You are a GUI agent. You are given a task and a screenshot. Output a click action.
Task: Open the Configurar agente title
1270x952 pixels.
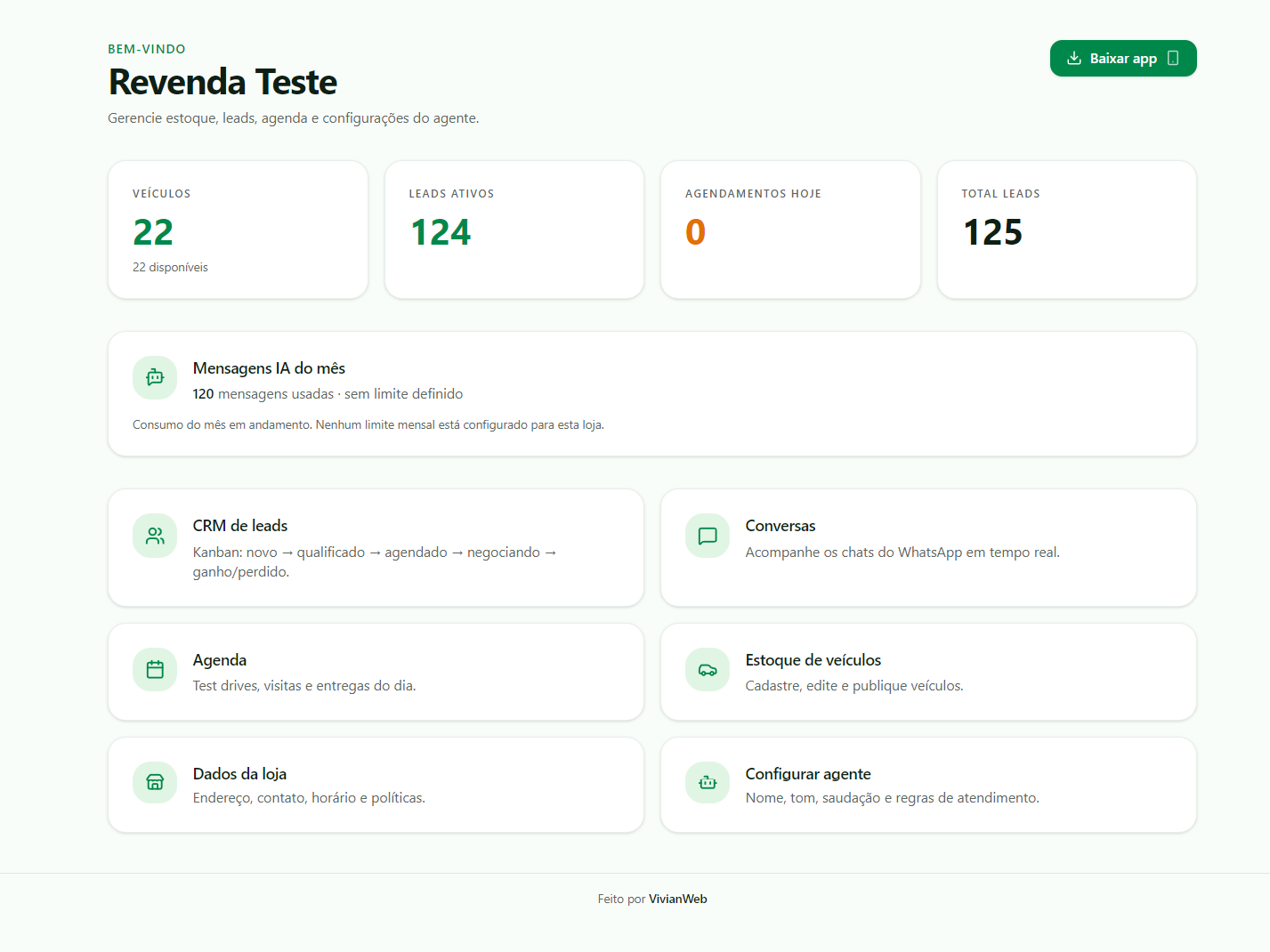pos(808,774)
